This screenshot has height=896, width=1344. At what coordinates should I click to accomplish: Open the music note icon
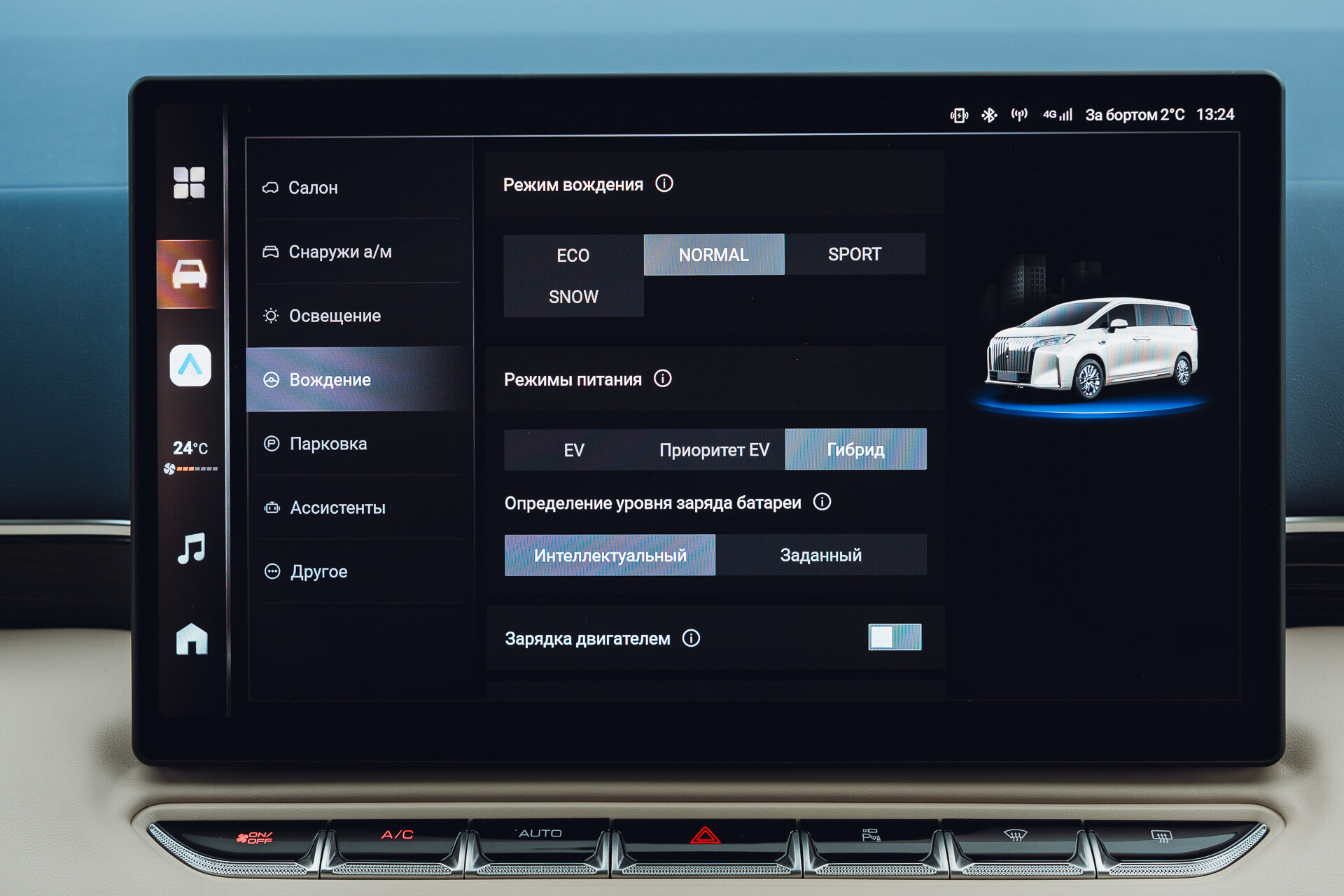191,548
